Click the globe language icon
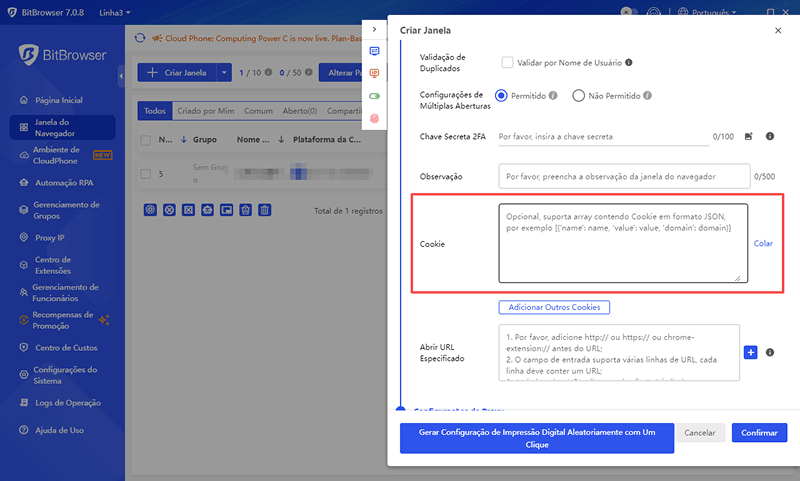This screenshot has width=800, height=481. pos(683,12)
